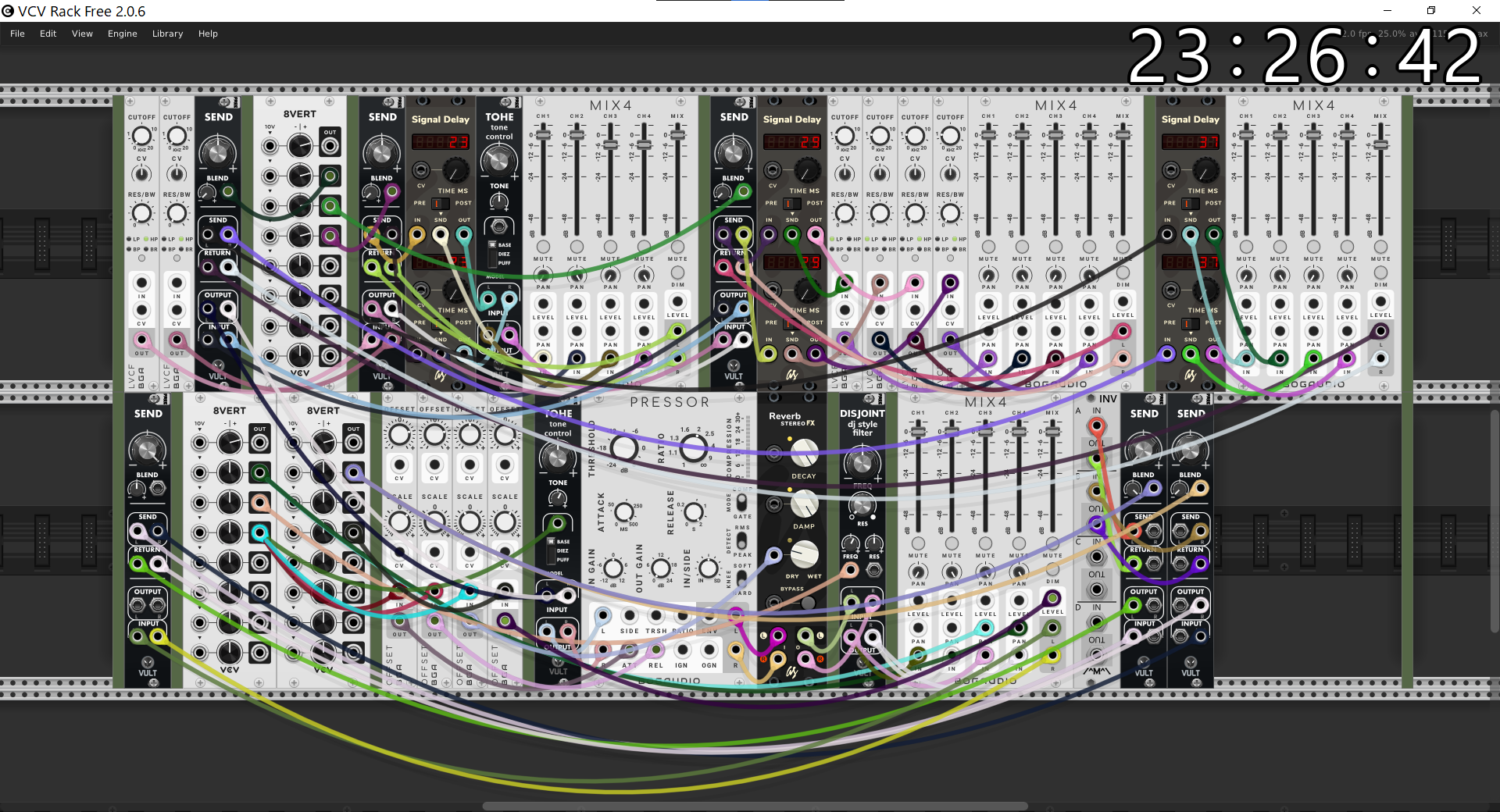Click the PRESSOR OGN input jack
Viewport: 1500px width, 812px height.
tap(709, 650)
